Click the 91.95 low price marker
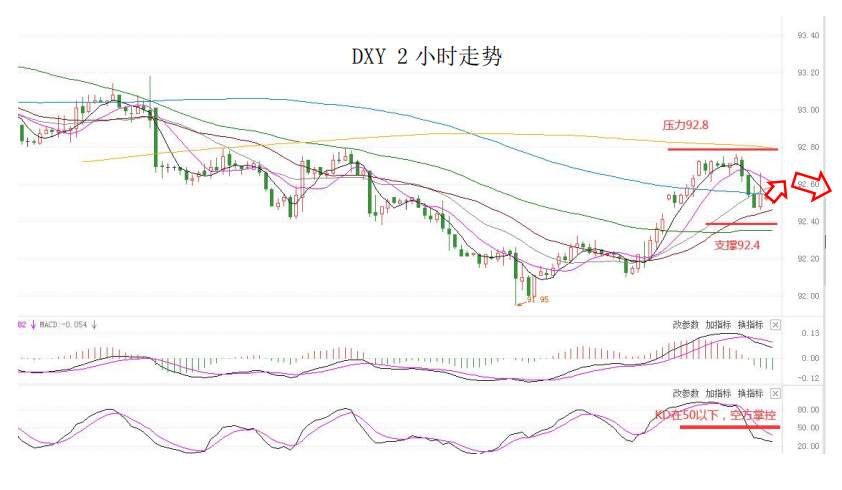This screenshot has width=842, height=490. point(538,299)
